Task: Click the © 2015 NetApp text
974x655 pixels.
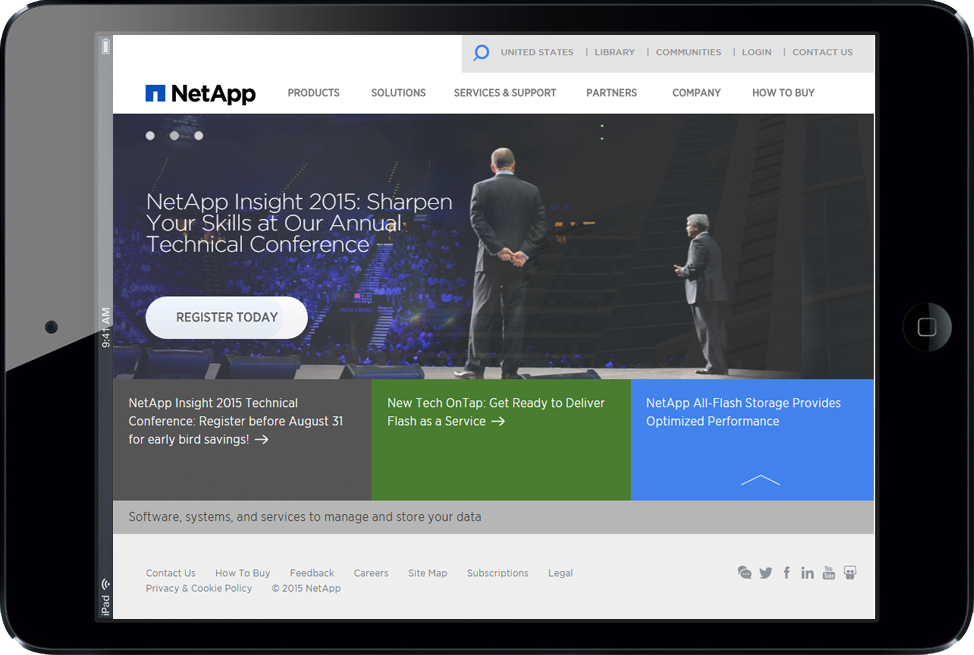Action: tap(306, 588)
